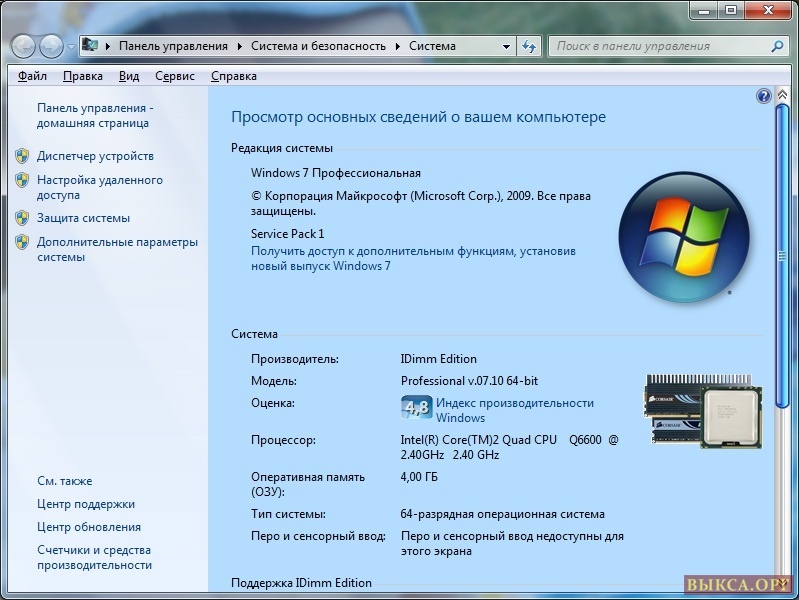799x600 pixels.
Task: Click the refresh button beside the address bar
Action: tap(530, 46)
